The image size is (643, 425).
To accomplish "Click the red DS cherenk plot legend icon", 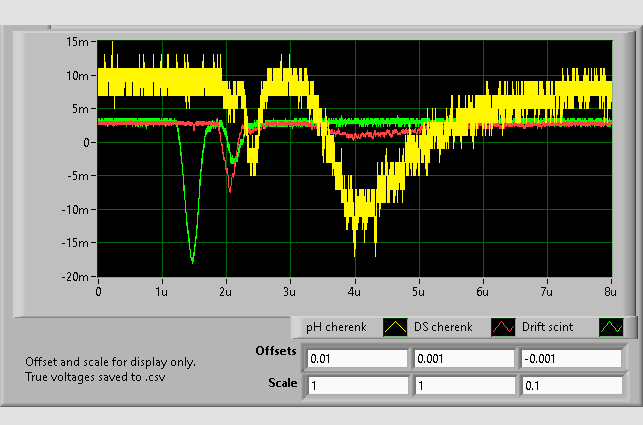I will click(503, 327).
